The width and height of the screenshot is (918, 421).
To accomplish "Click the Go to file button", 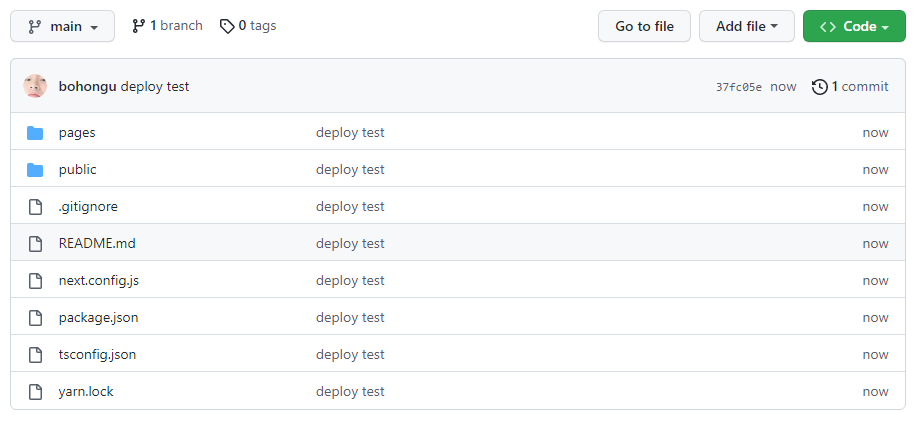I will click(x=644, y=26).
